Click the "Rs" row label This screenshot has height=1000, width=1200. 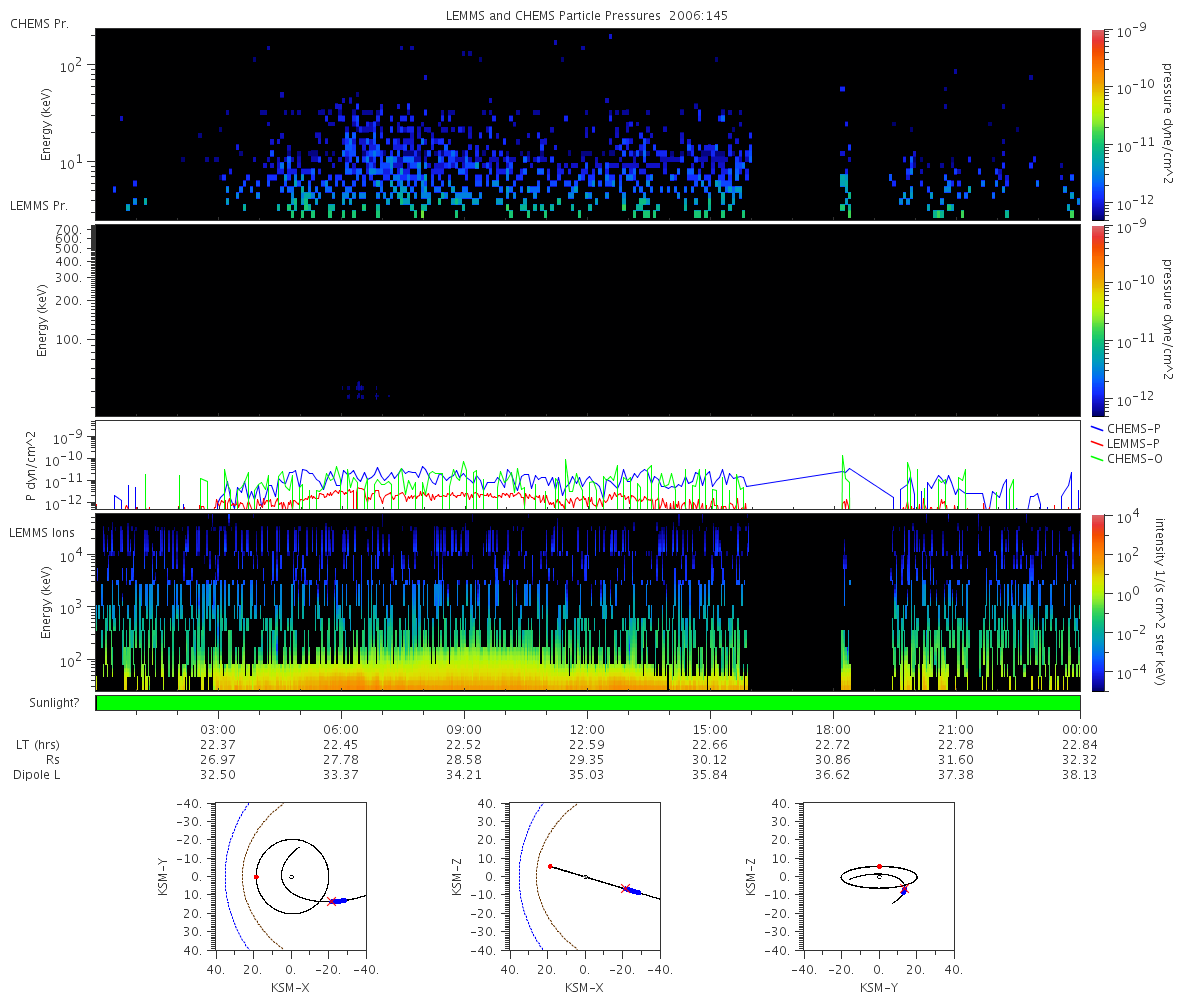click(x=51, y=759)
